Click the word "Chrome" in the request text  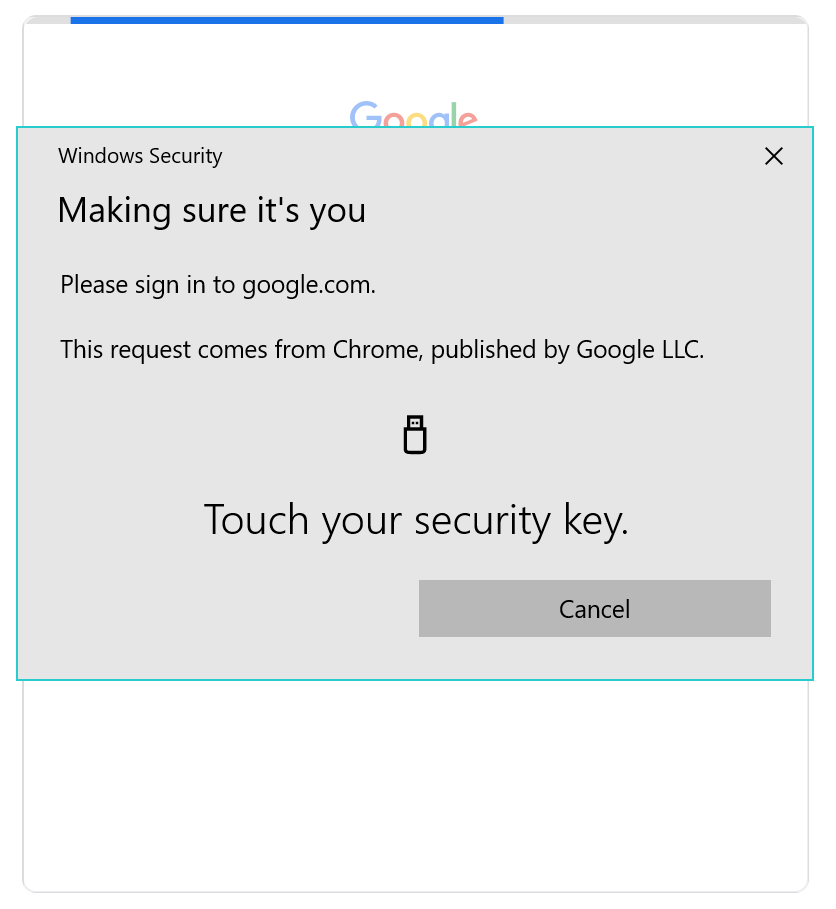[x=377, y=350]
